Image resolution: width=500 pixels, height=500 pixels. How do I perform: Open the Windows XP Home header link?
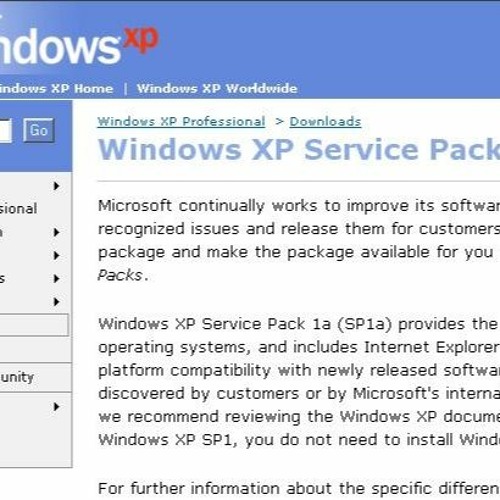tap(56, 89)
